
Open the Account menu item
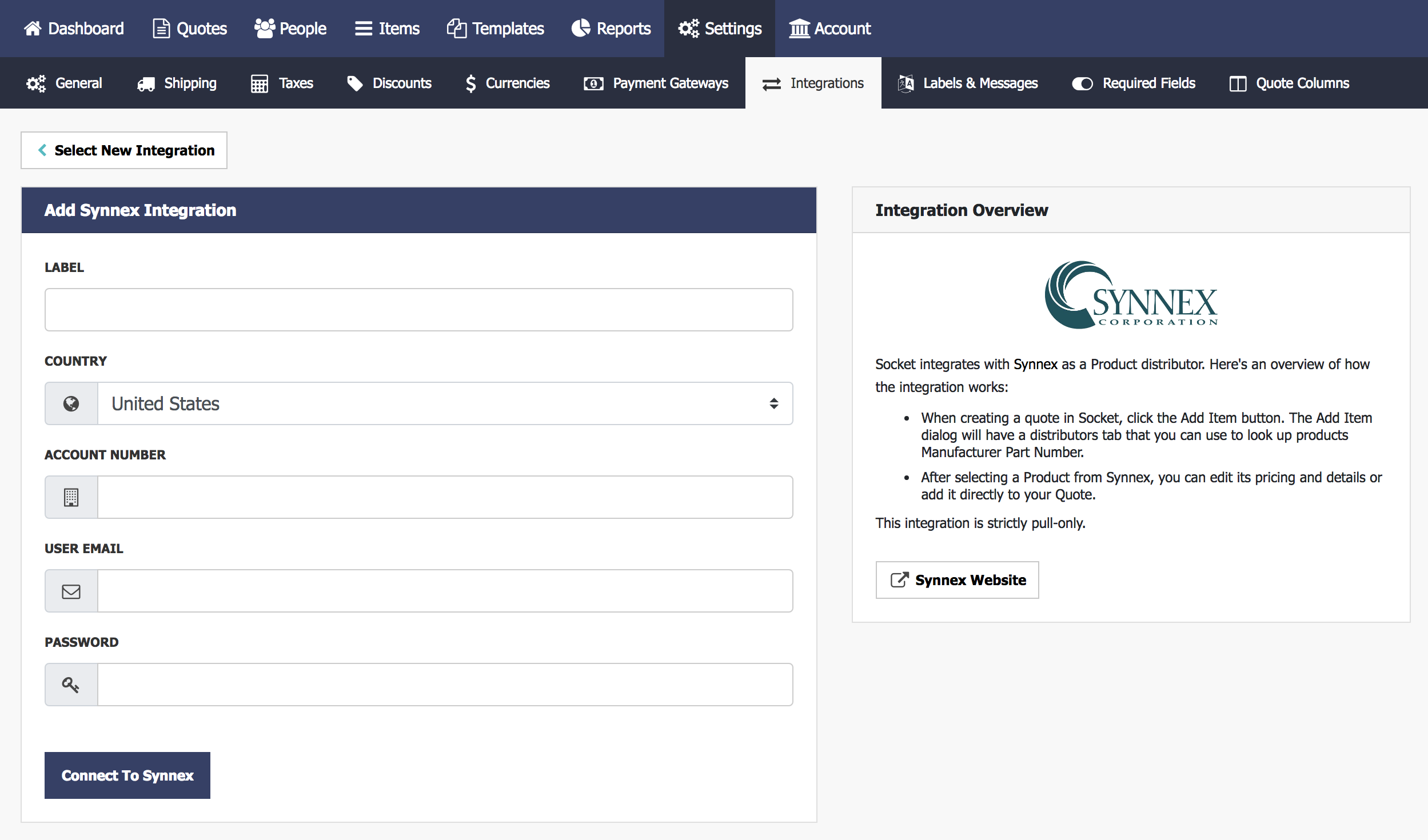point(830,29)
